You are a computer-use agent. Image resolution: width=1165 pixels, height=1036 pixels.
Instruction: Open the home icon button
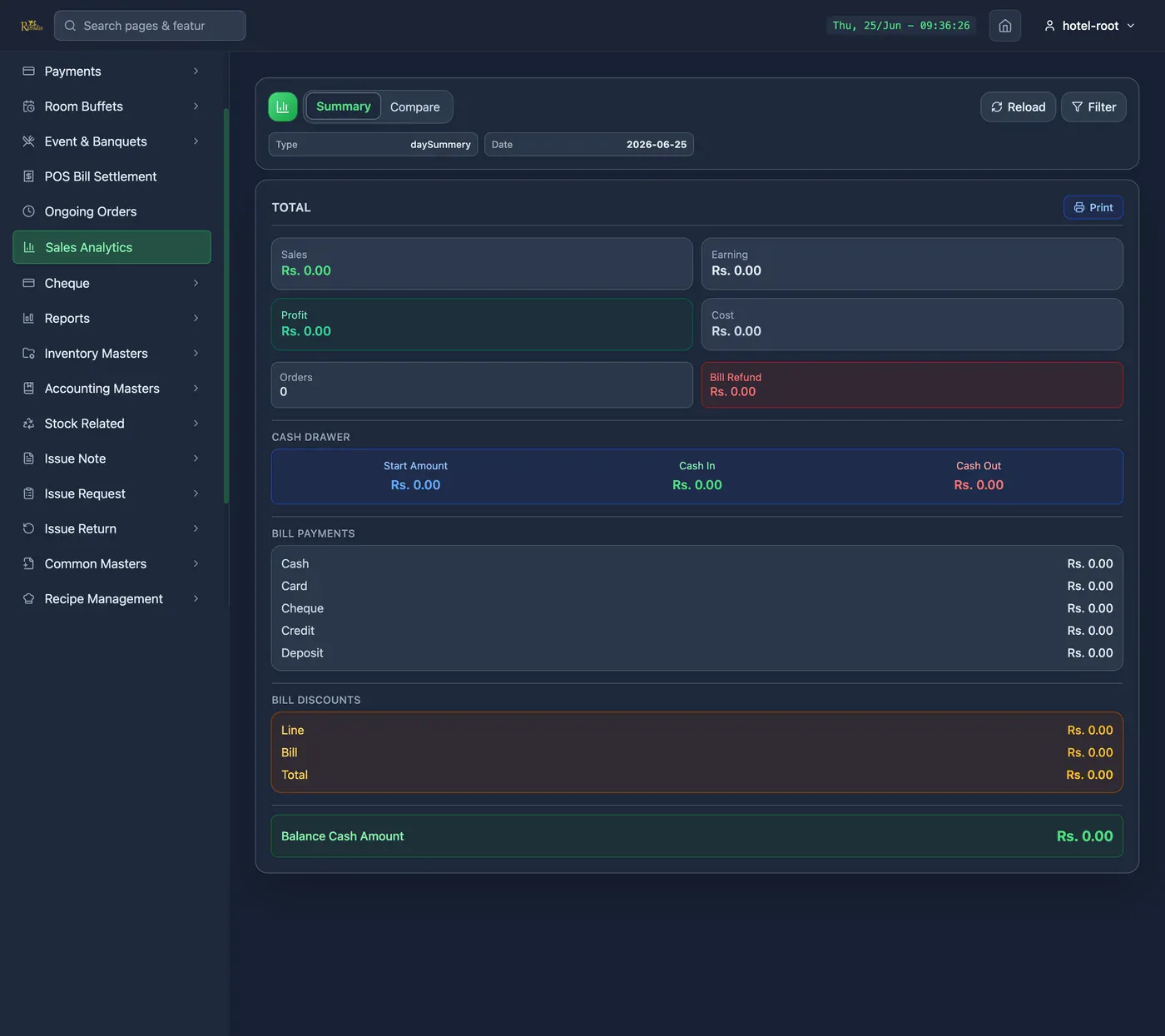point(1004,26)
